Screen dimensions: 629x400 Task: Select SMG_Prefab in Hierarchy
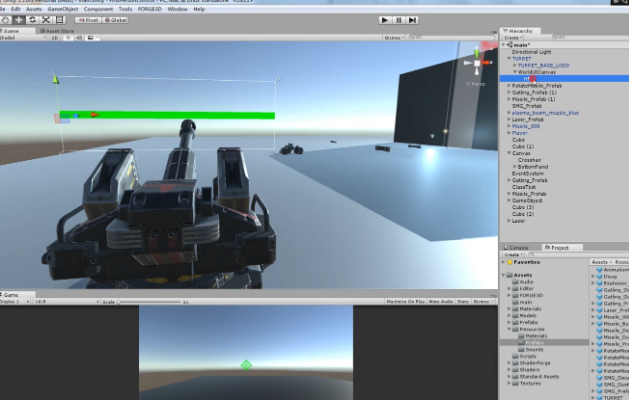(526, 106)
